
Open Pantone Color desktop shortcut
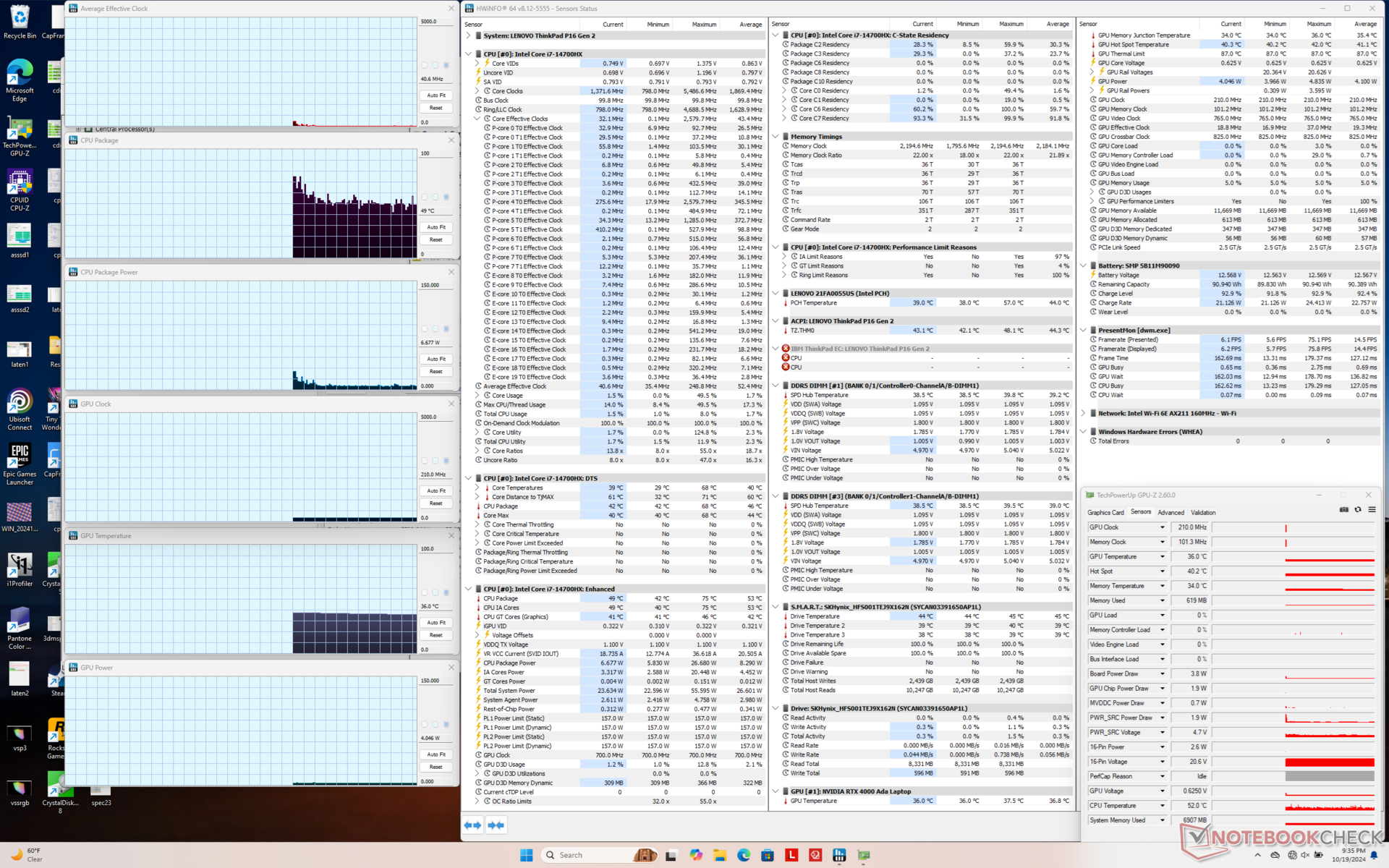20,628
